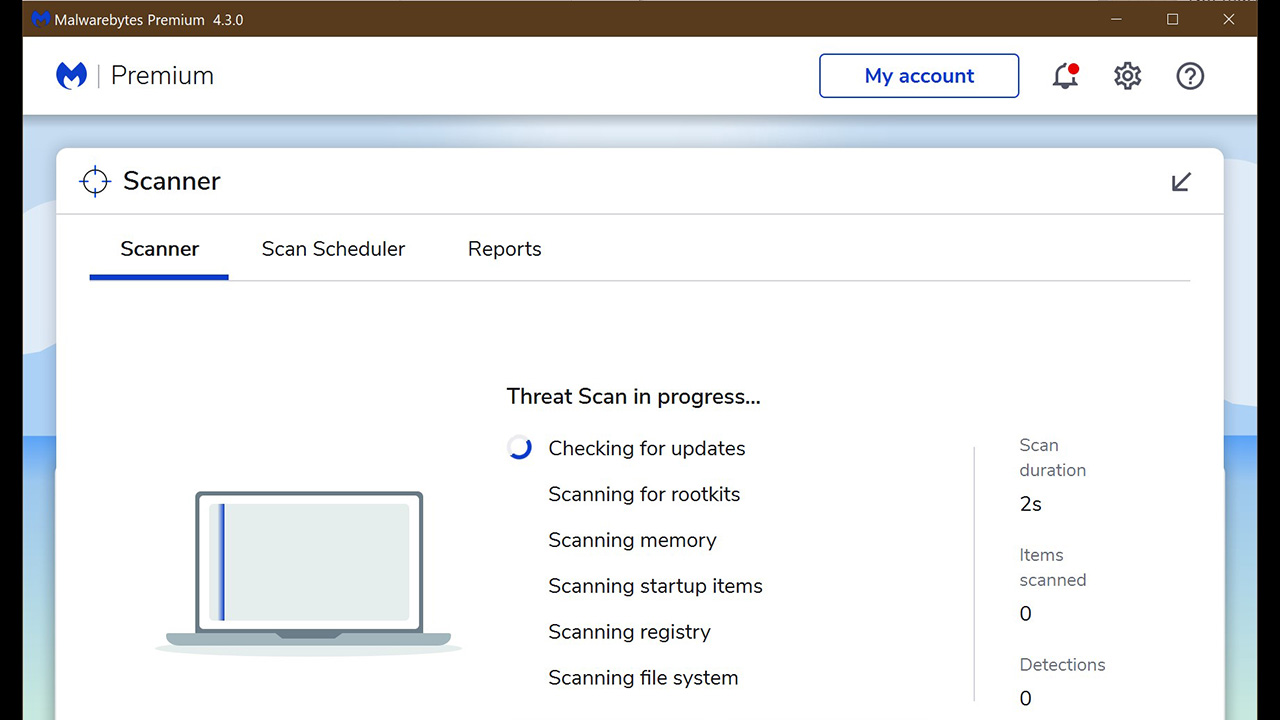Open Settings gear icon
Image resolution: width=1280 pixels, height=720 pixels.
[1128, 76]
